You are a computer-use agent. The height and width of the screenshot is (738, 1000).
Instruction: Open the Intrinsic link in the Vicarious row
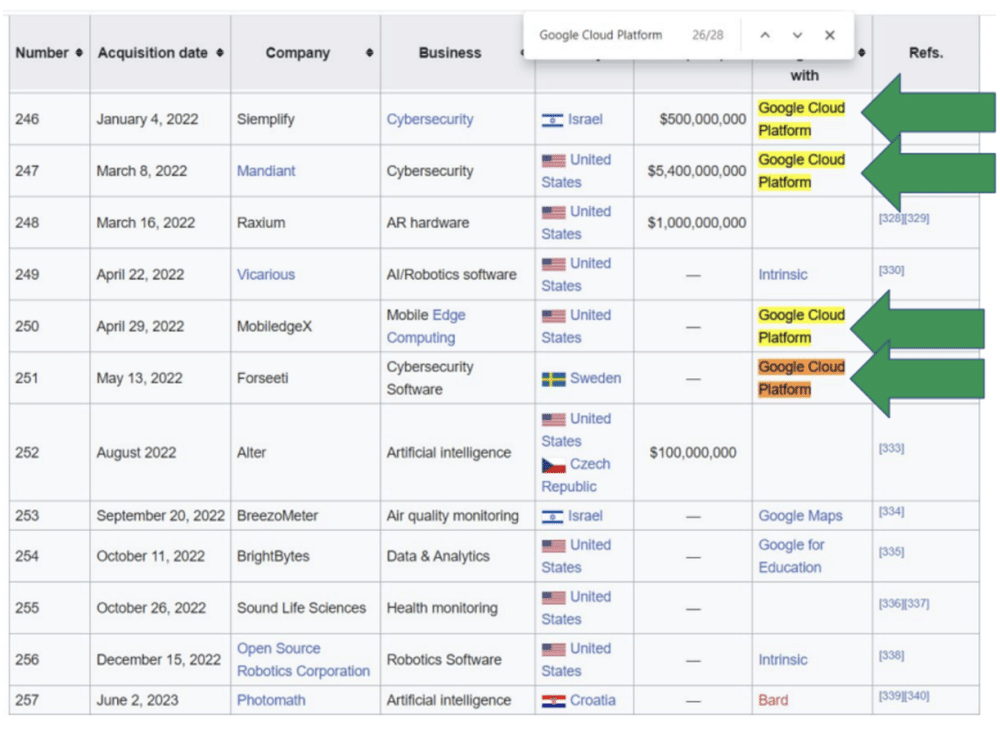point(783,274)
